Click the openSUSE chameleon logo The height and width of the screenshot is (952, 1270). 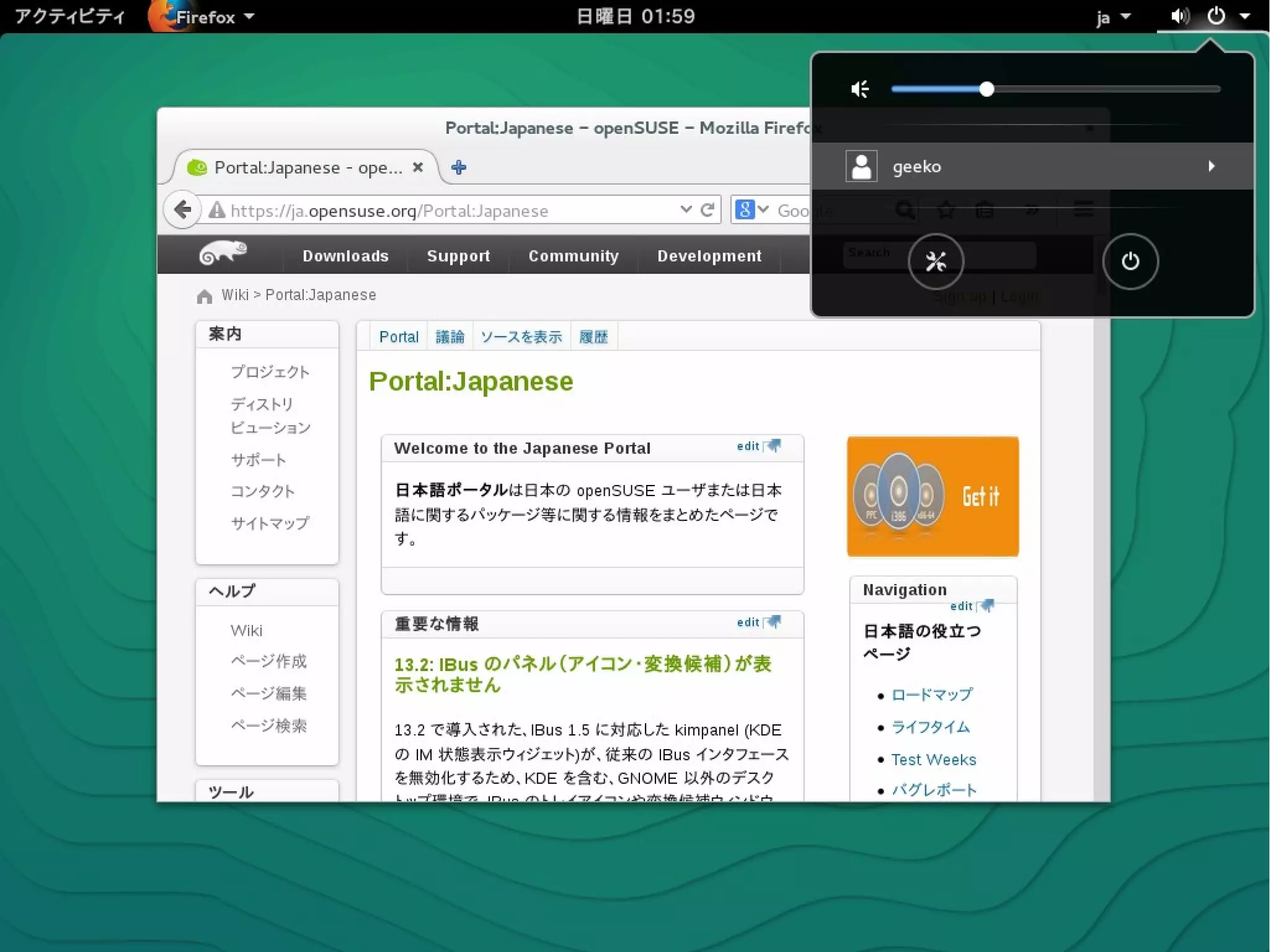[223, 253]
